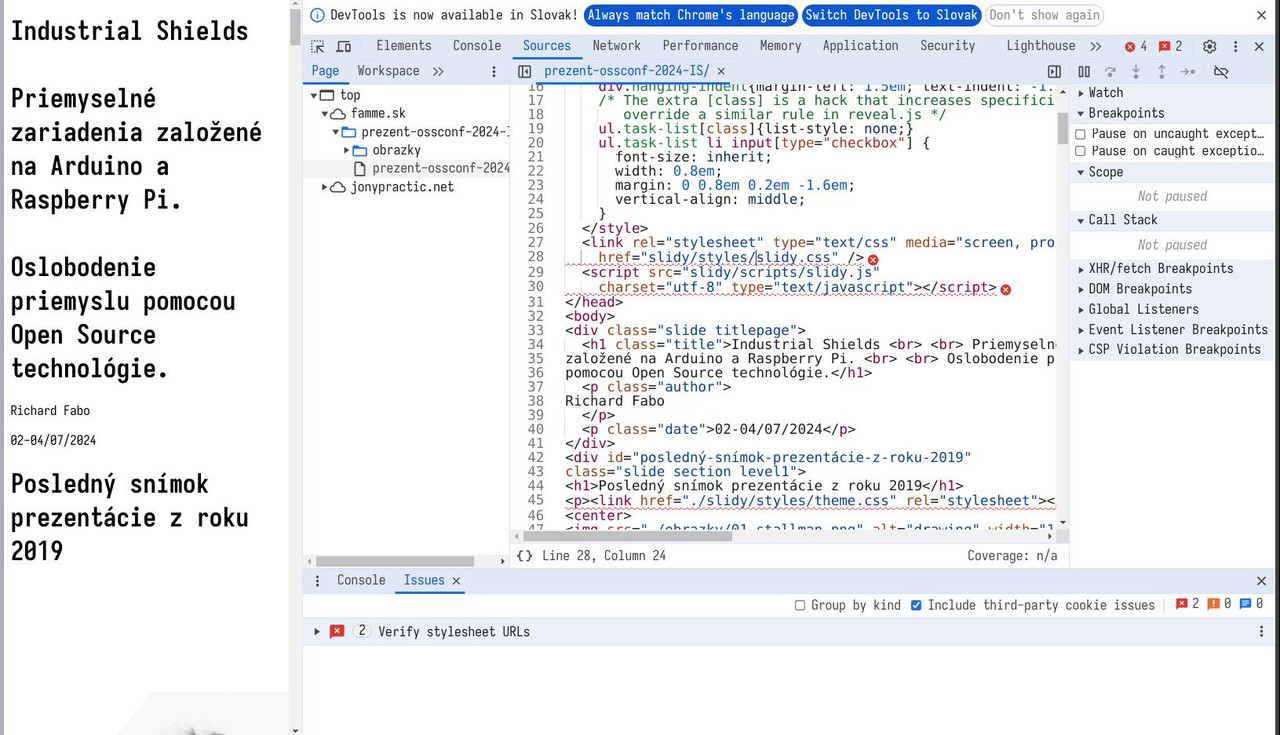
Task: Switch to the Elements tab
Action: (x=404, y=46)
